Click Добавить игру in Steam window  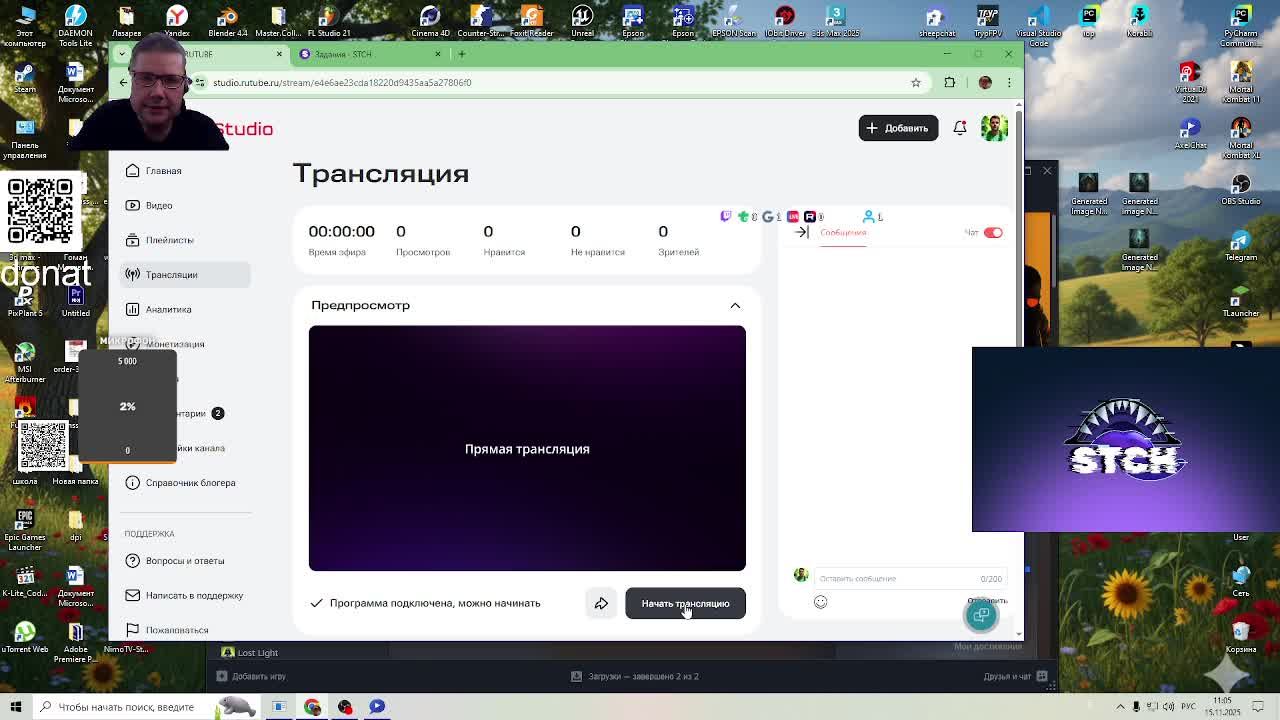click(x=251, y=676)
